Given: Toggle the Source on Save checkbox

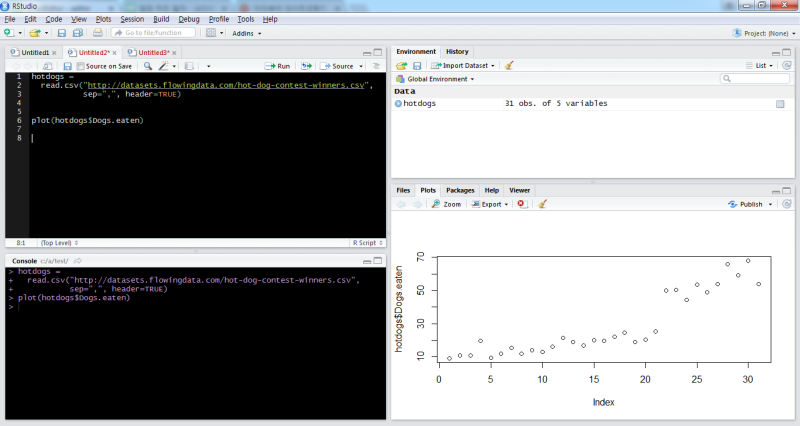Looking at the screenshot, I should click(81, 66).
